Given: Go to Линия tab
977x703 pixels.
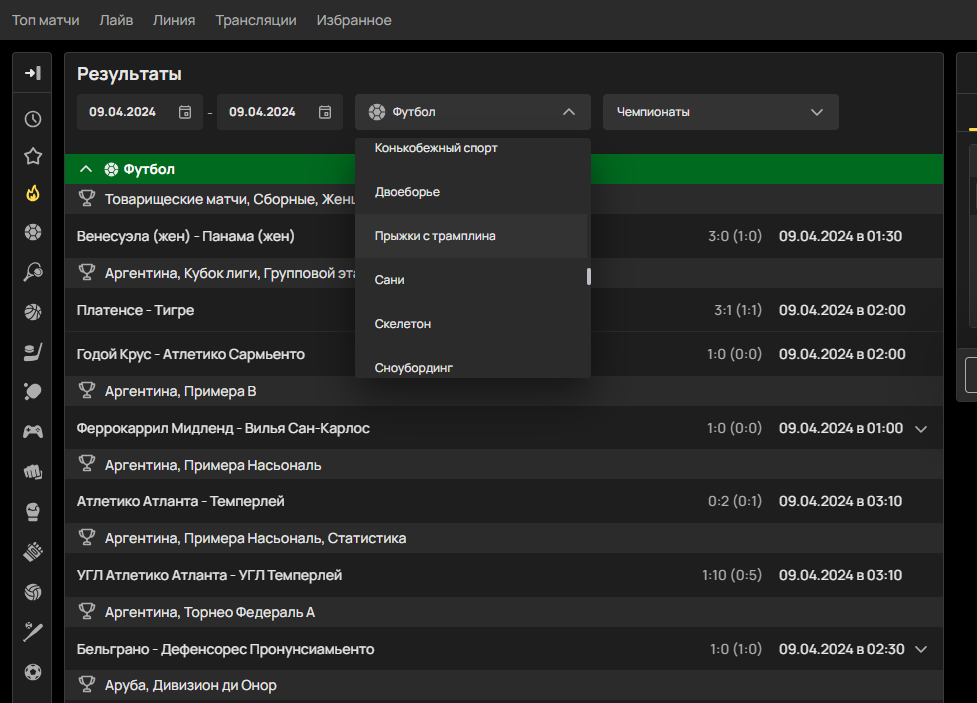Looking at the screenshot, I should [x=174, y=20].
